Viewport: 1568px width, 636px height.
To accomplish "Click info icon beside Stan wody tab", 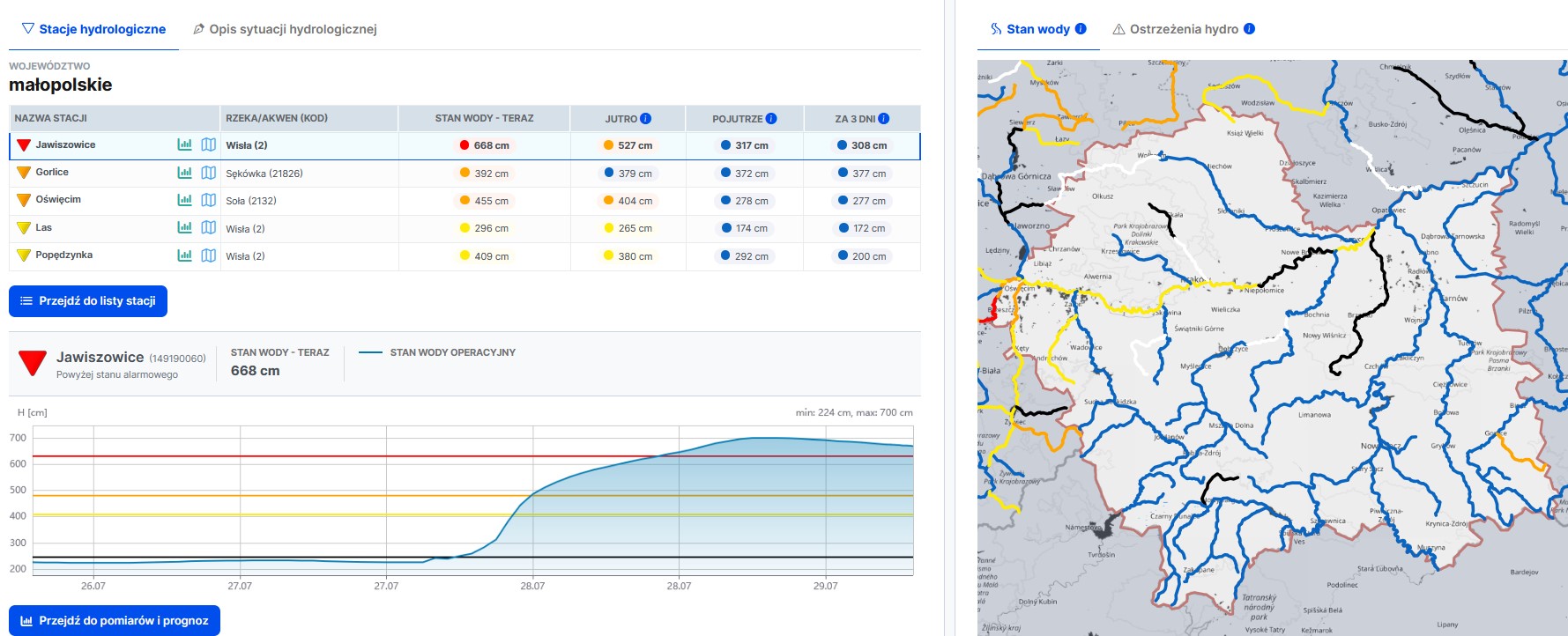I will [1081, 29].
